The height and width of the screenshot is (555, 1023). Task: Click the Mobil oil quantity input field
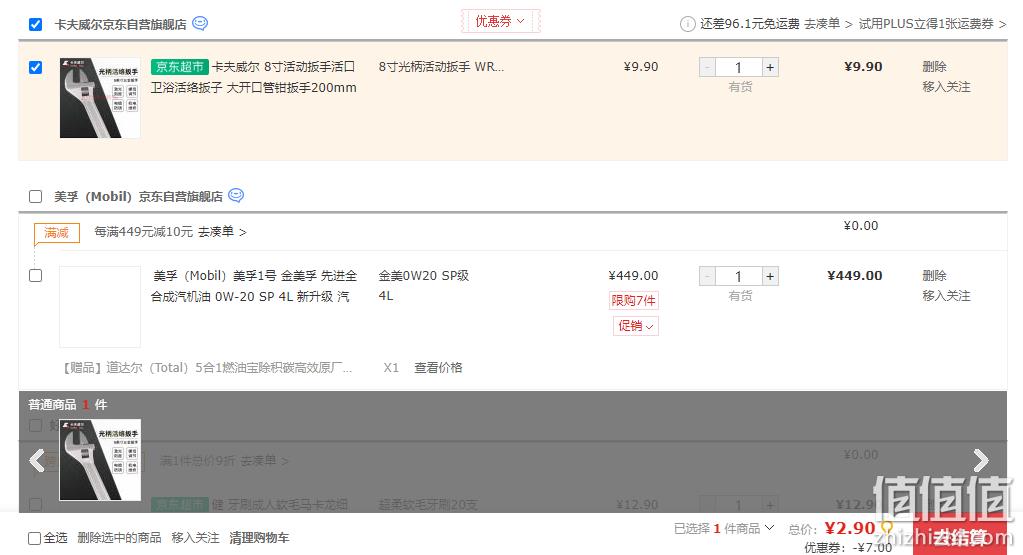(739, 276)
